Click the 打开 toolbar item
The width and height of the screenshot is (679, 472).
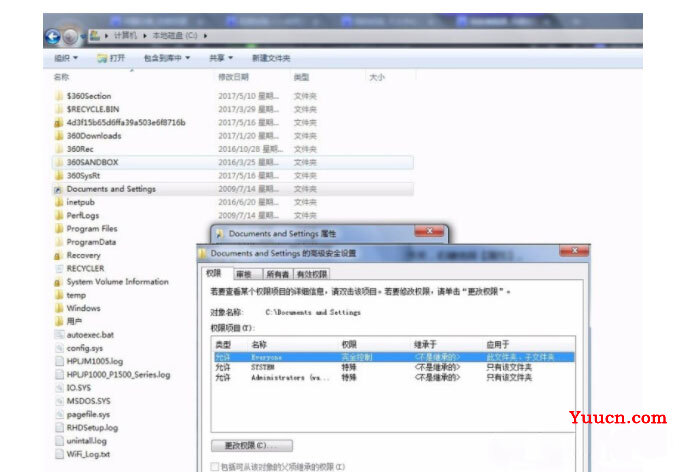(111, 58)
